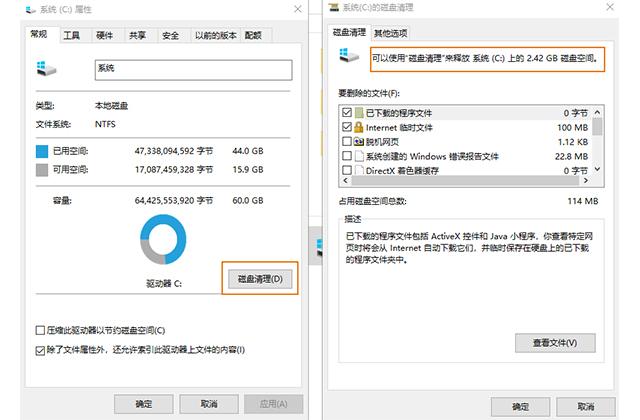
Task: Open the 共享 tab
Action: tap(138, 36)
